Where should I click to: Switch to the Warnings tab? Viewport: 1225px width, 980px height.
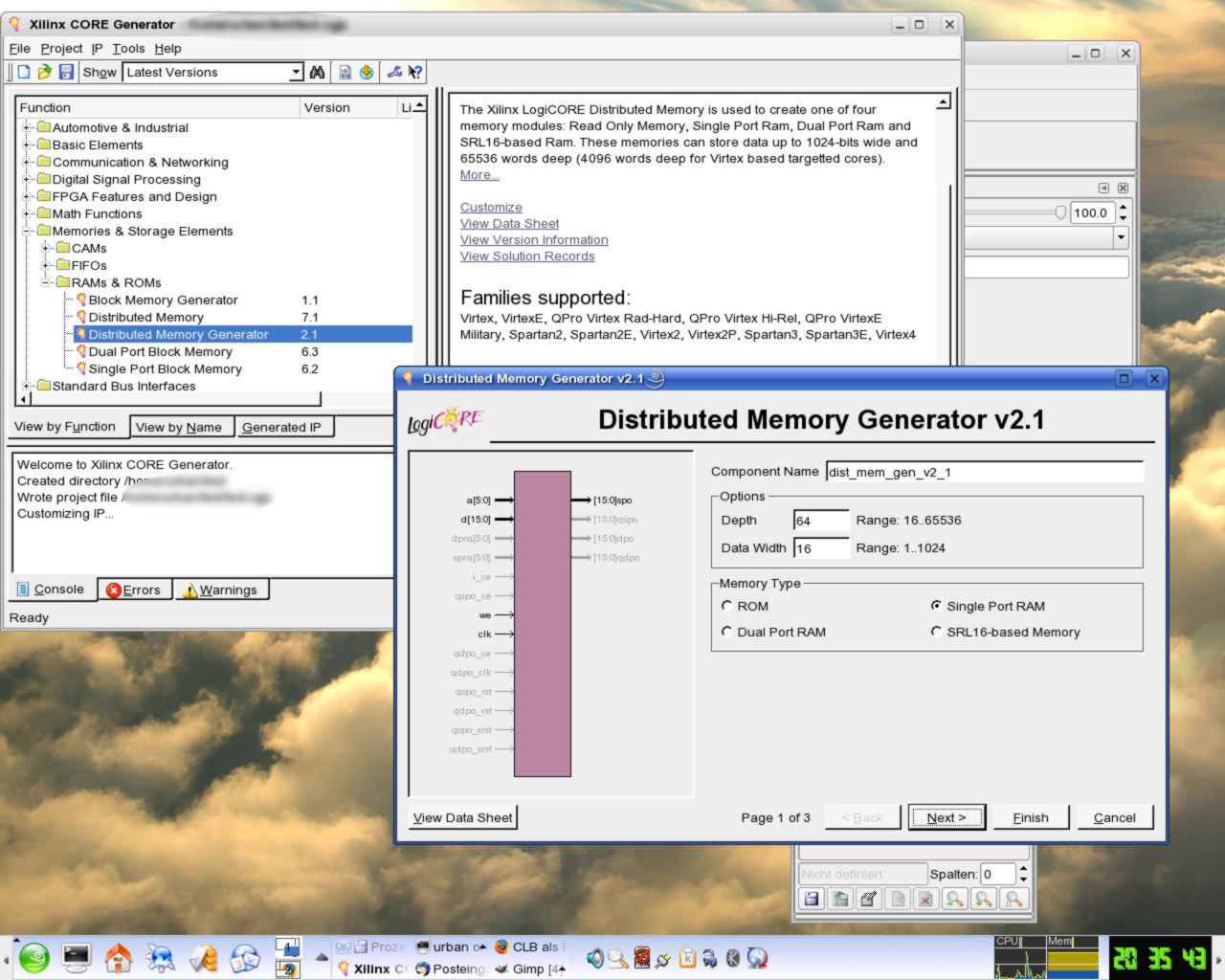pyautogui.click(x=220, y=590)
